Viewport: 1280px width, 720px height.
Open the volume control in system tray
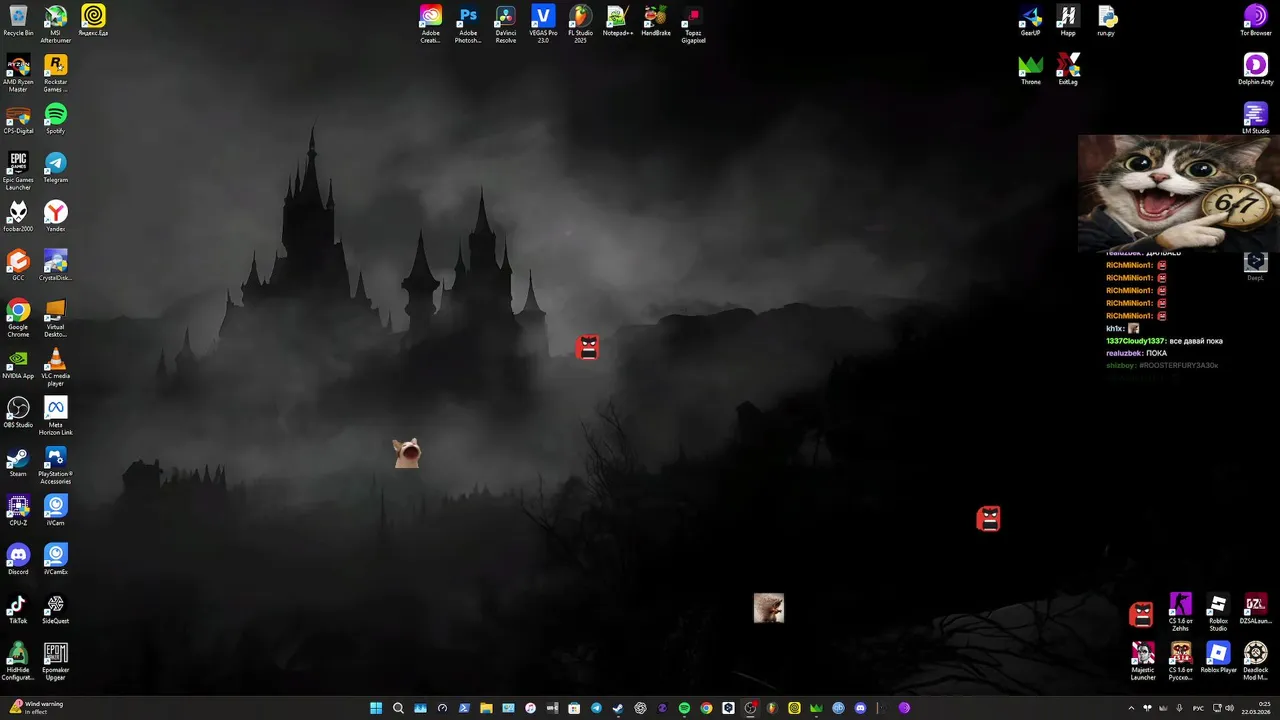click(x=1229, y=708)
